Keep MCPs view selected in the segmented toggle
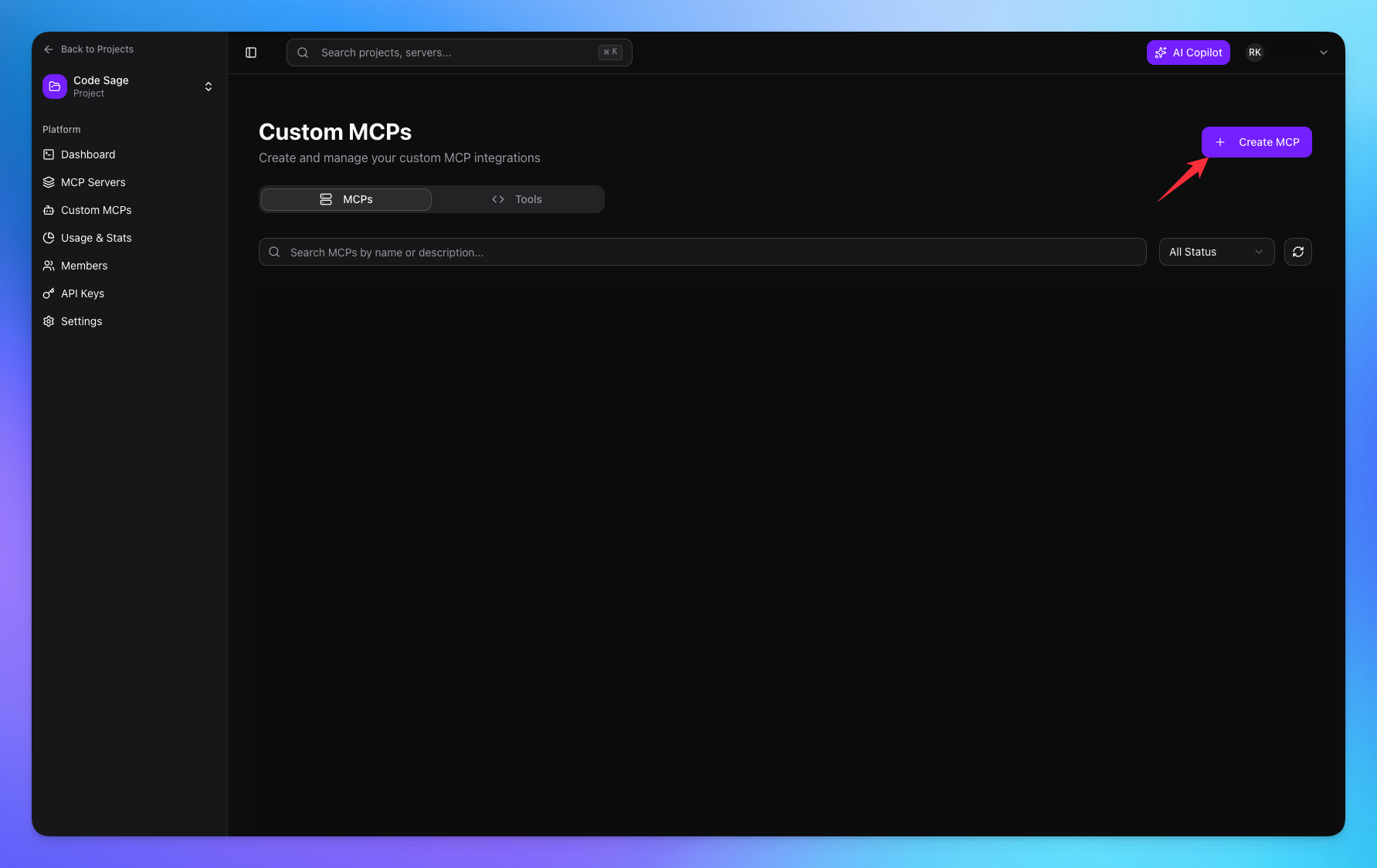 pyautogui.click(x=345, y=199)
